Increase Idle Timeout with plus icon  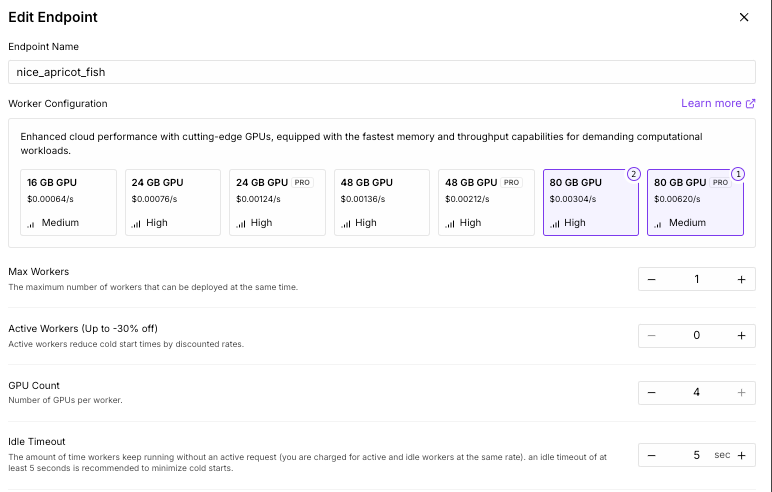[x=741, y=455]
